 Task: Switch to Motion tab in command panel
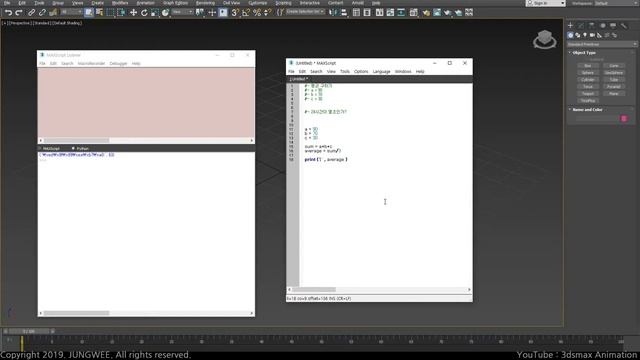pos(602,26)
